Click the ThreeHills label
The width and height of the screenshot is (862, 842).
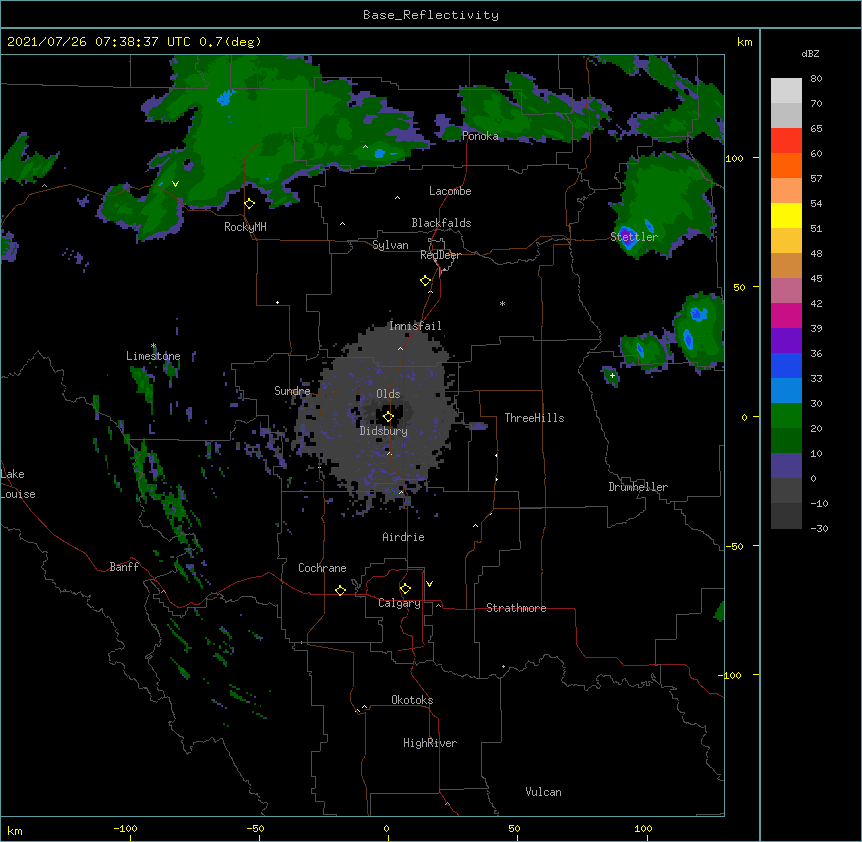click(x=534, y=418)
